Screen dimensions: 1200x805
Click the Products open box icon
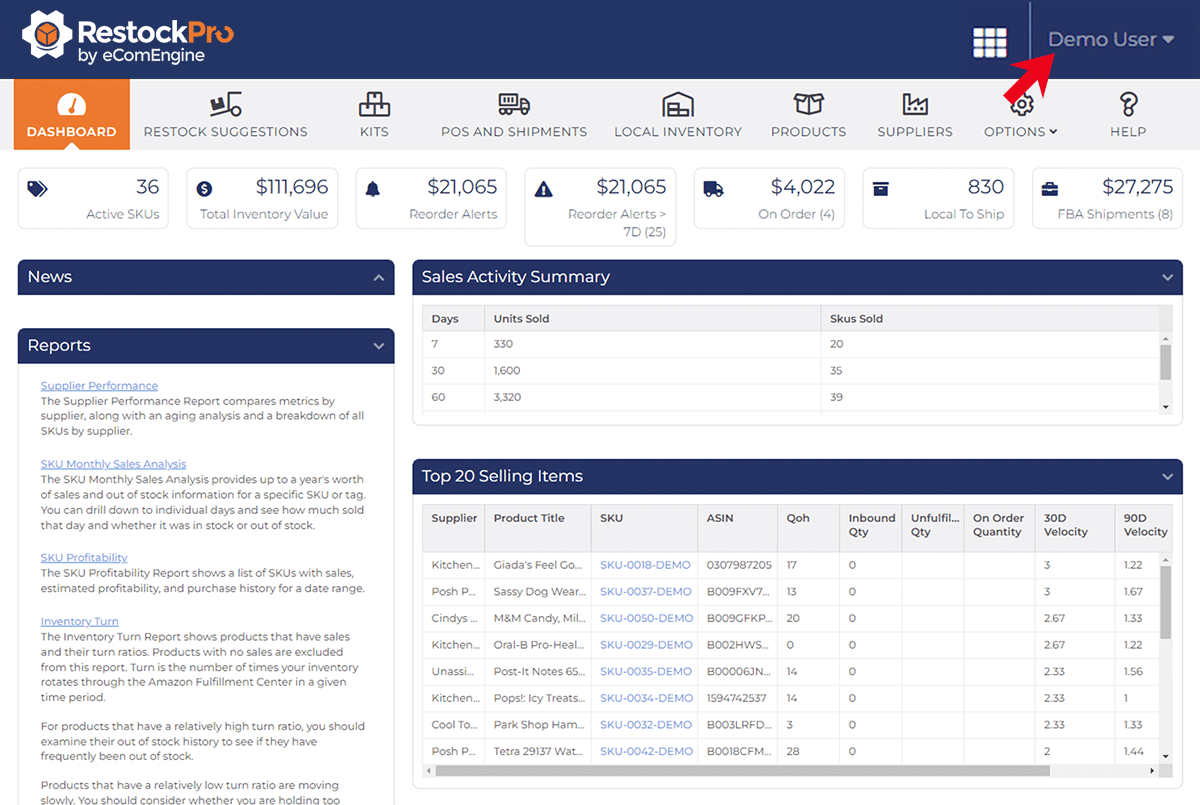(808, 104)
